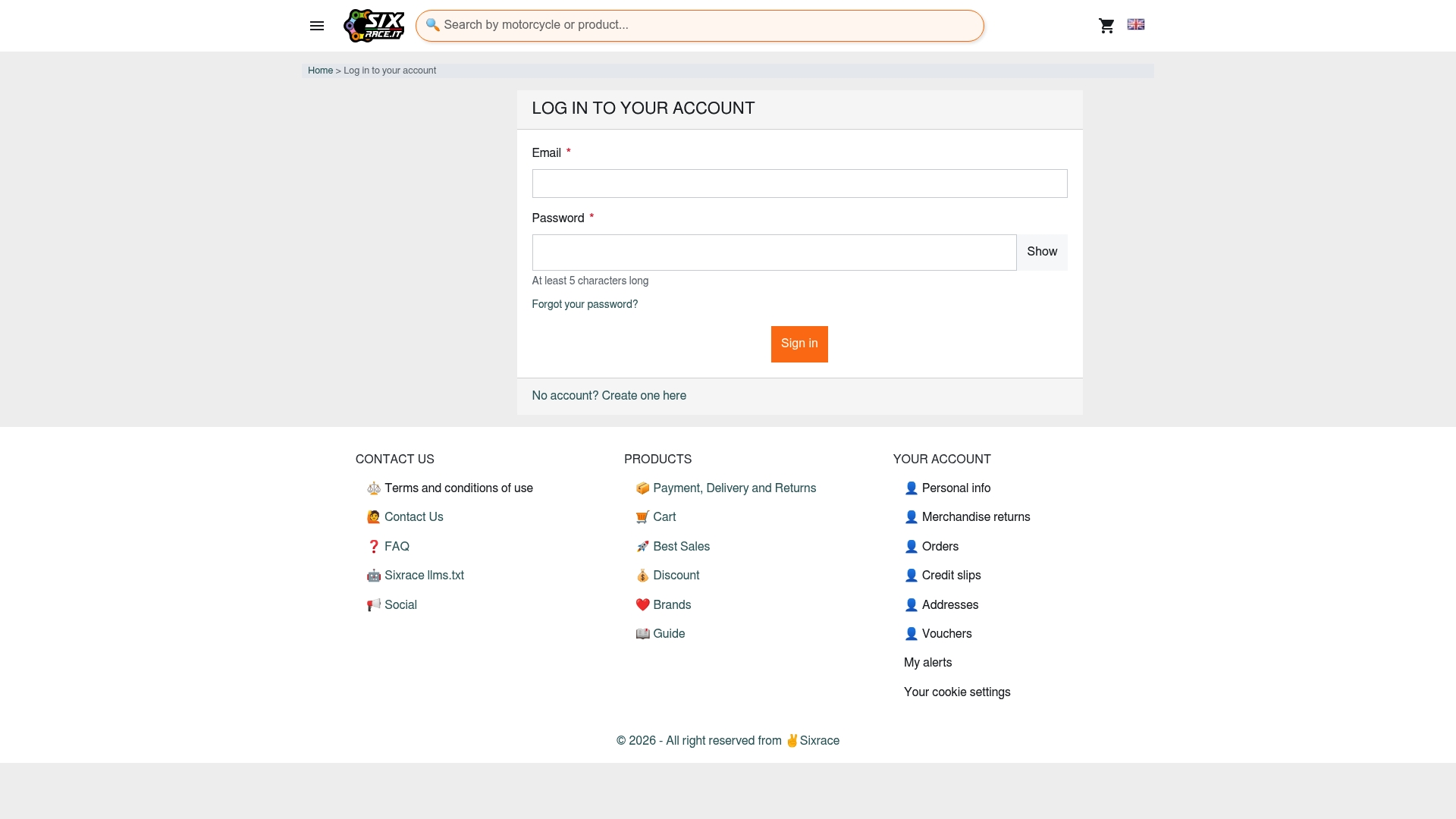
Task: Click the Email input field
Action: 799,184
